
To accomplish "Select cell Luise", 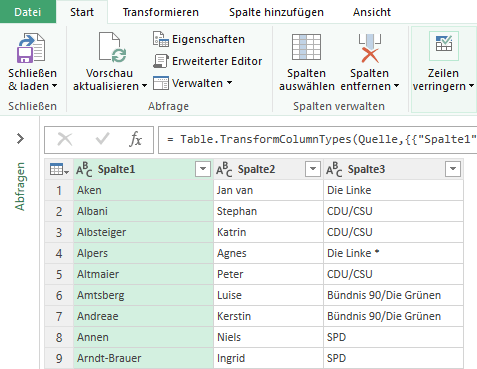I will pos(268,295).
